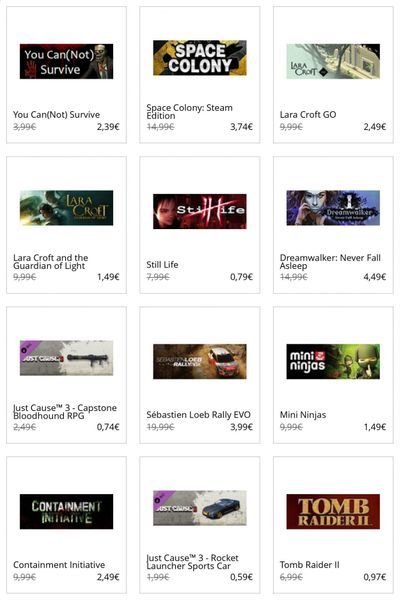Select the Lara Croft GO banner image
This screenshot has width=400, height=600.
[x=333, y=61]
